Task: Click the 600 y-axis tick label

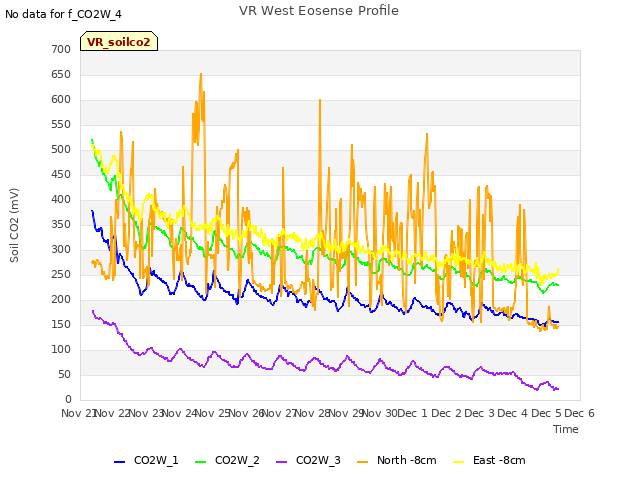Action: pos(61,100)
